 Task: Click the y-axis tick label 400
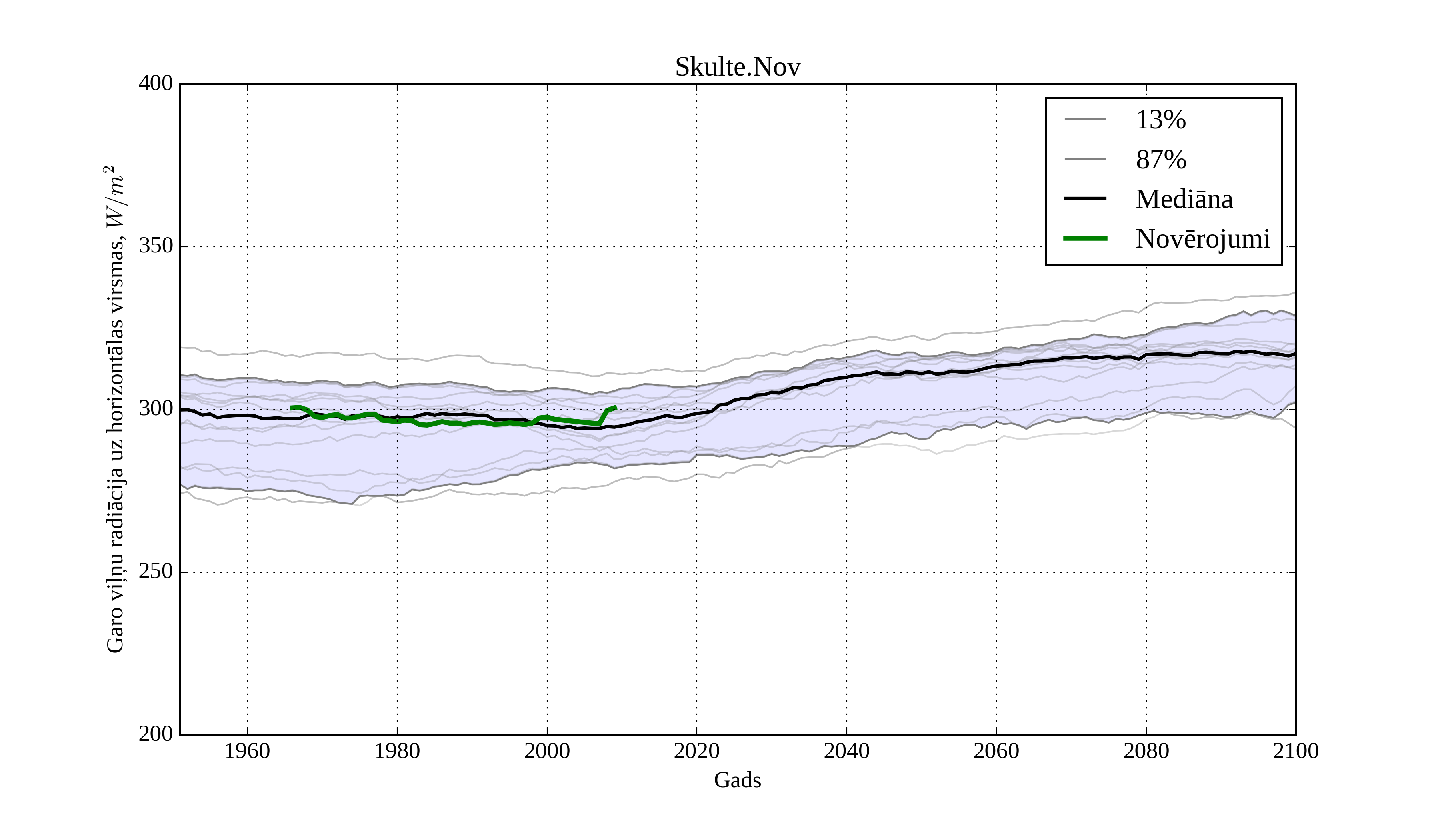click(x=156, y=84)
